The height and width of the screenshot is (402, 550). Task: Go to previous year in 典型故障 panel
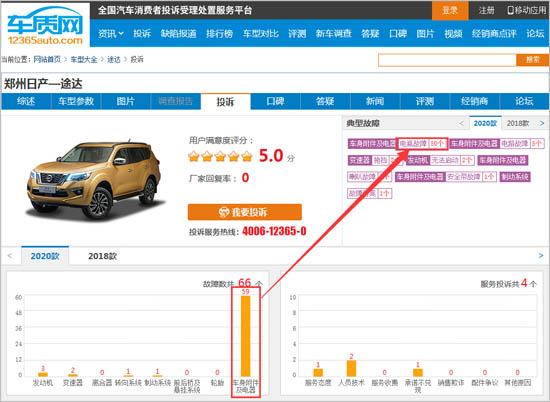click(461, 123)
